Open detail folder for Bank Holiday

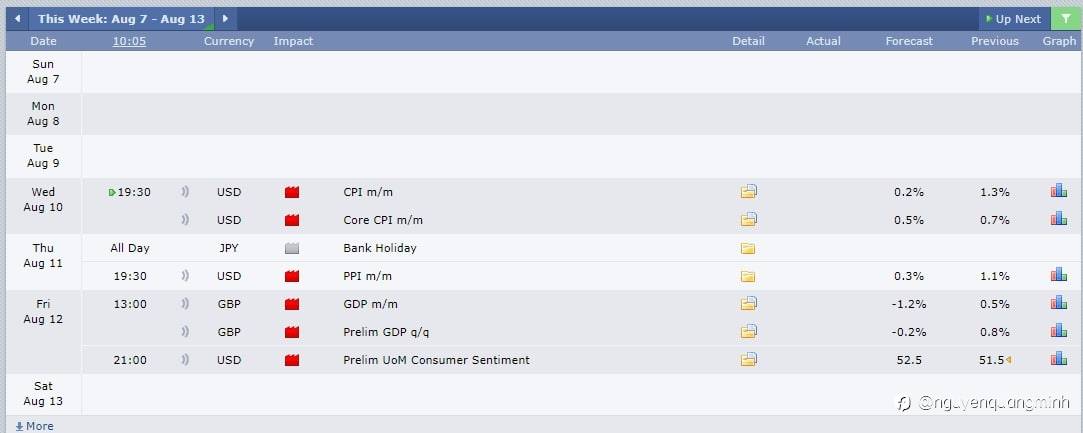click(748, 248)
